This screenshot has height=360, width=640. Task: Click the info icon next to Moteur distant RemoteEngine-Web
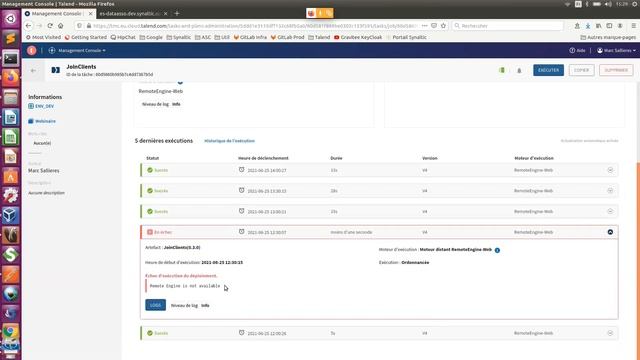pos(497,250)
